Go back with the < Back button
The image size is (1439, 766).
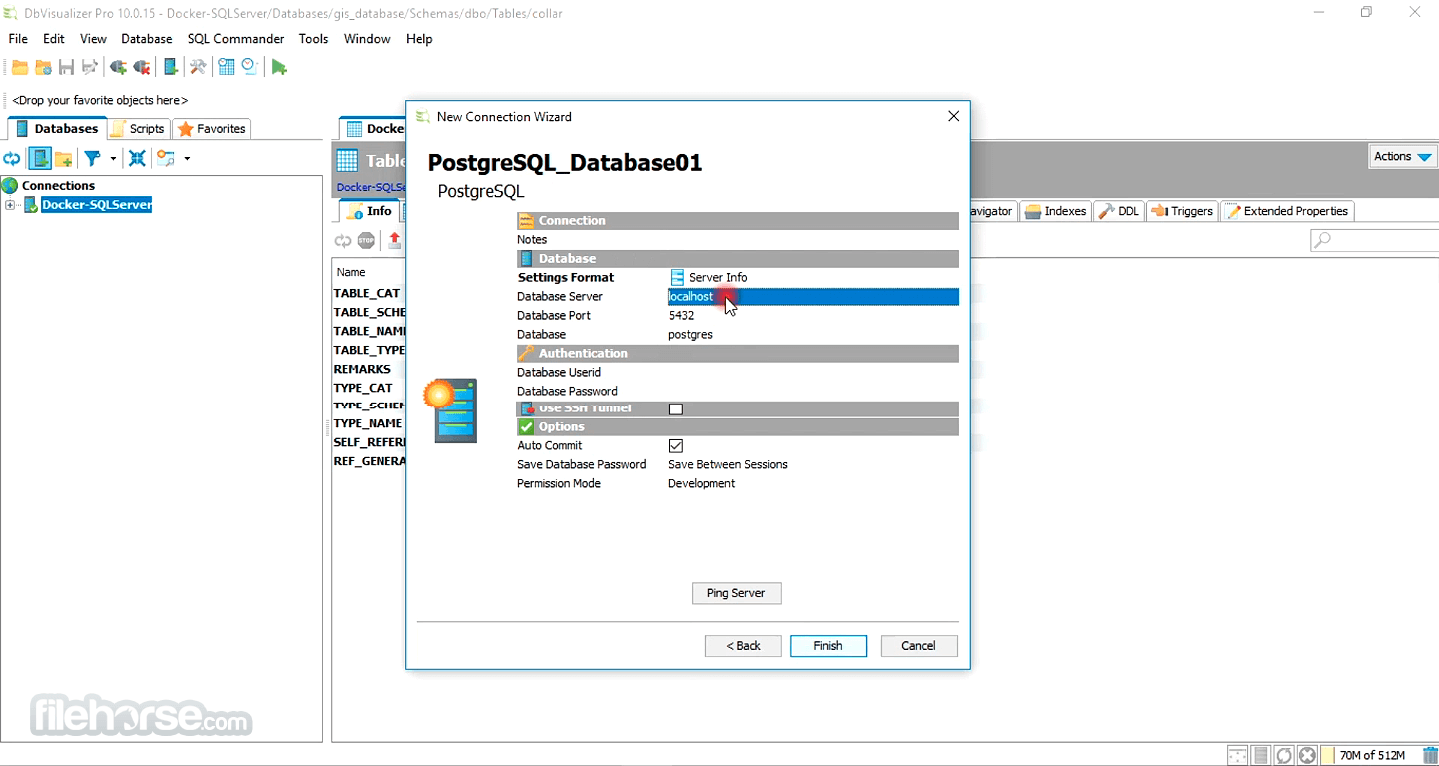(743, 646)
